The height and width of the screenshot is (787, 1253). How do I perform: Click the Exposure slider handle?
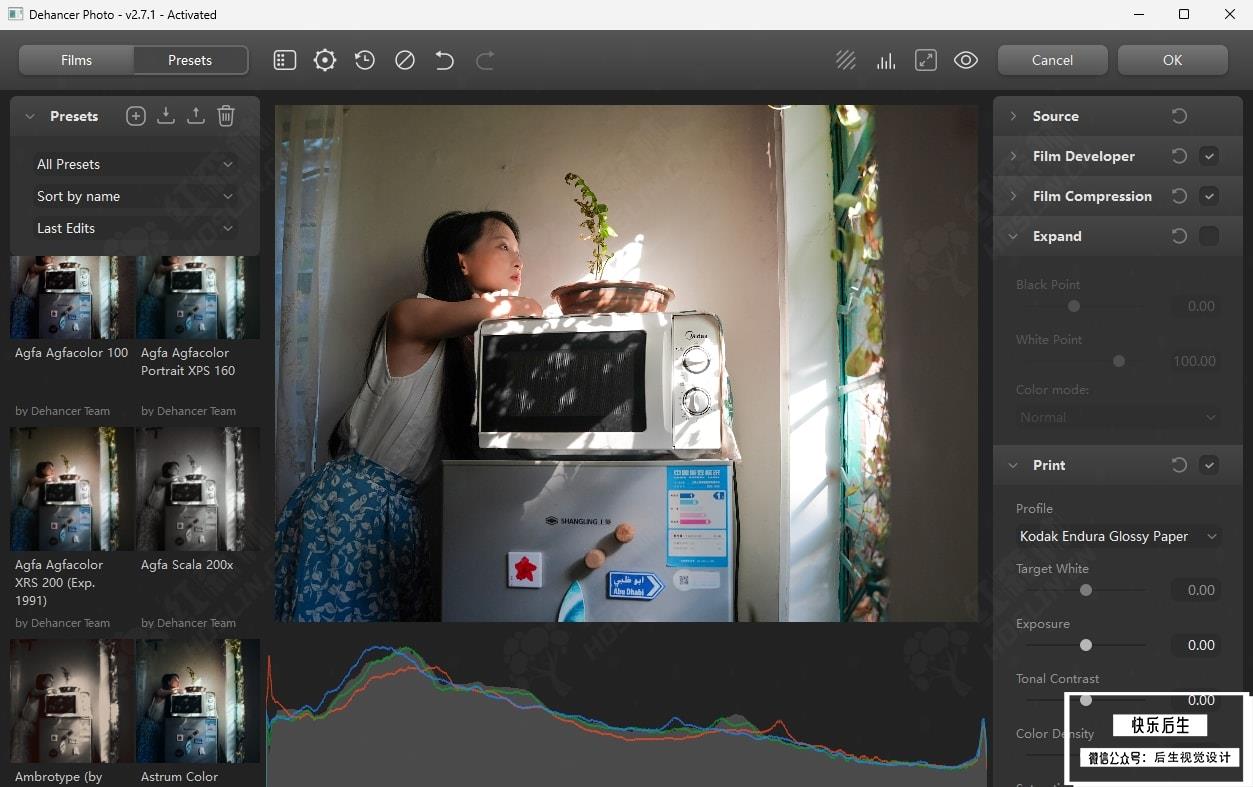[1086, 645]
